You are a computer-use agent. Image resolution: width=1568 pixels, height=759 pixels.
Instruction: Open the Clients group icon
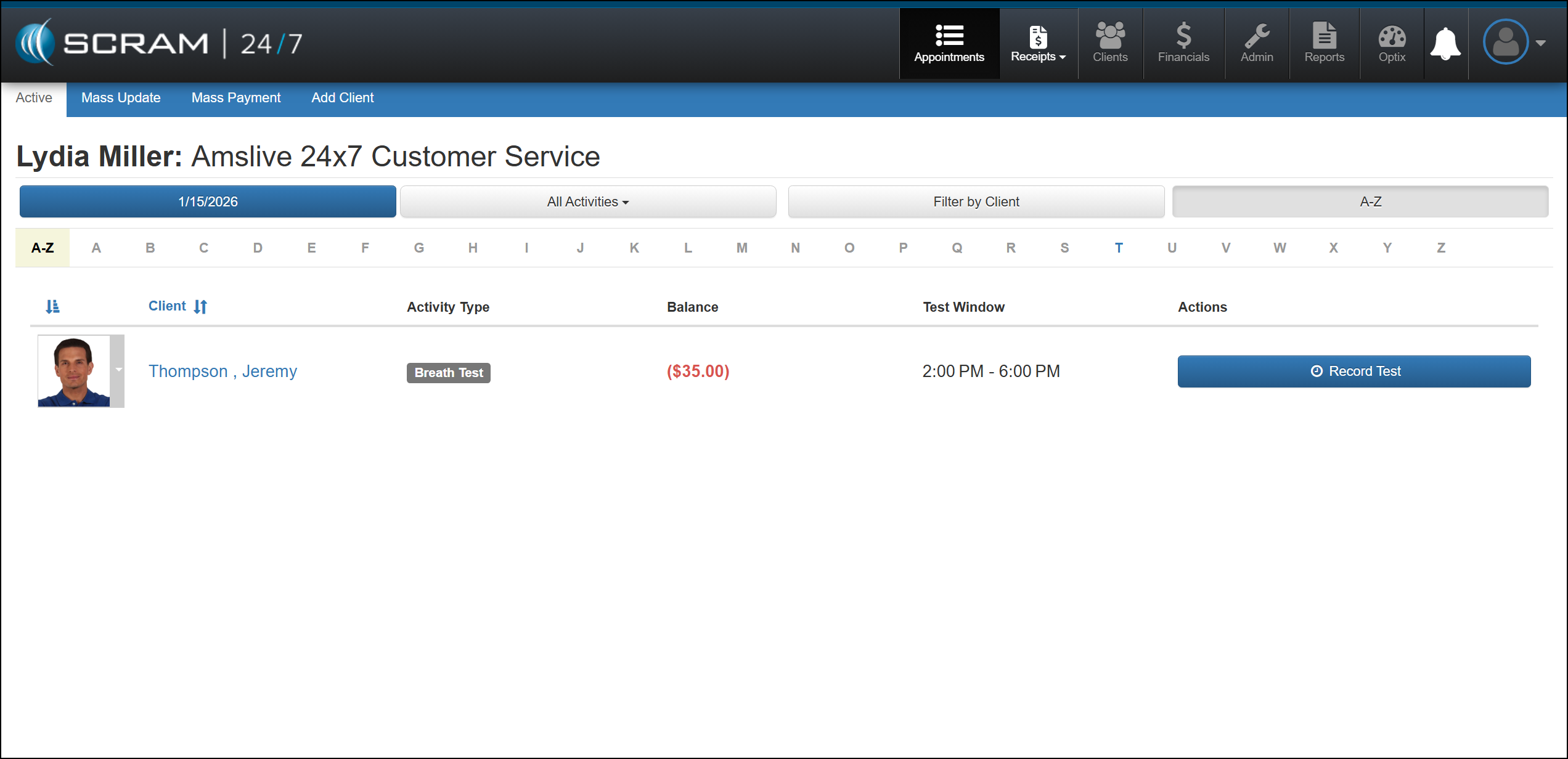[x=1109, y=36]
